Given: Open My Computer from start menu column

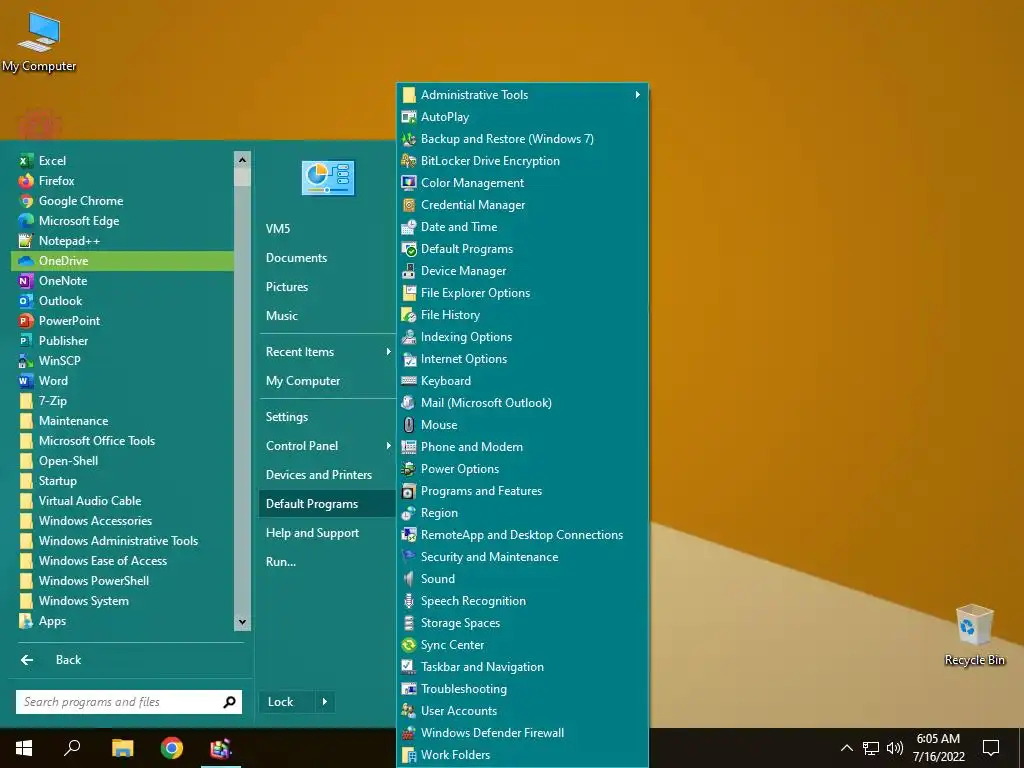Looking at the screenshot, I should pos(327,381).
